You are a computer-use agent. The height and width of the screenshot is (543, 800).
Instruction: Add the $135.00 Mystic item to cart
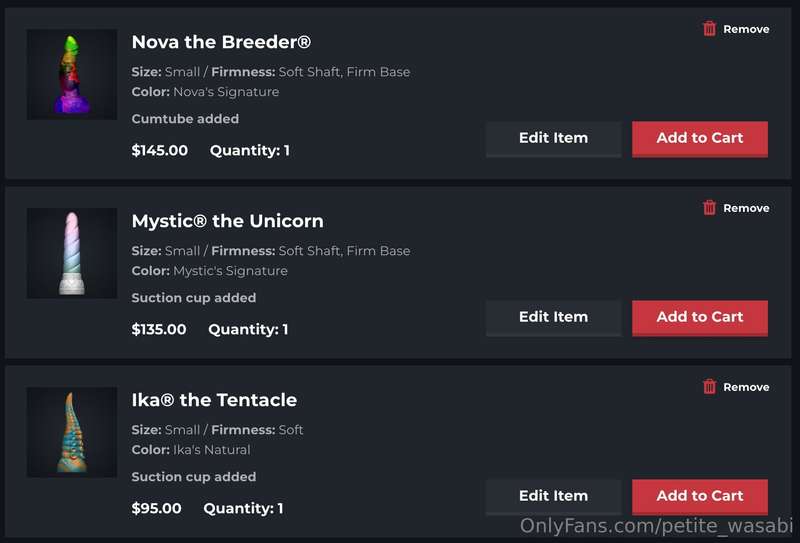699,318
